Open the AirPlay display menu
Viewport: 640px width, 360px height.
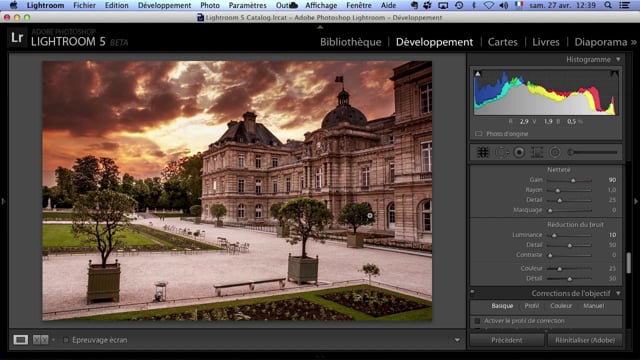[x=443, y=5]
